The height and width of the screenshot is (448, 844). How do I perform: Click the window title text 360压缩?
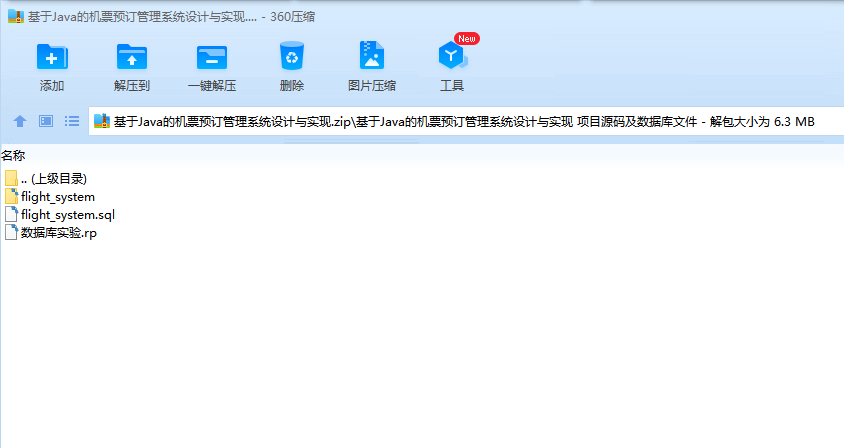(x=292, y=17)
